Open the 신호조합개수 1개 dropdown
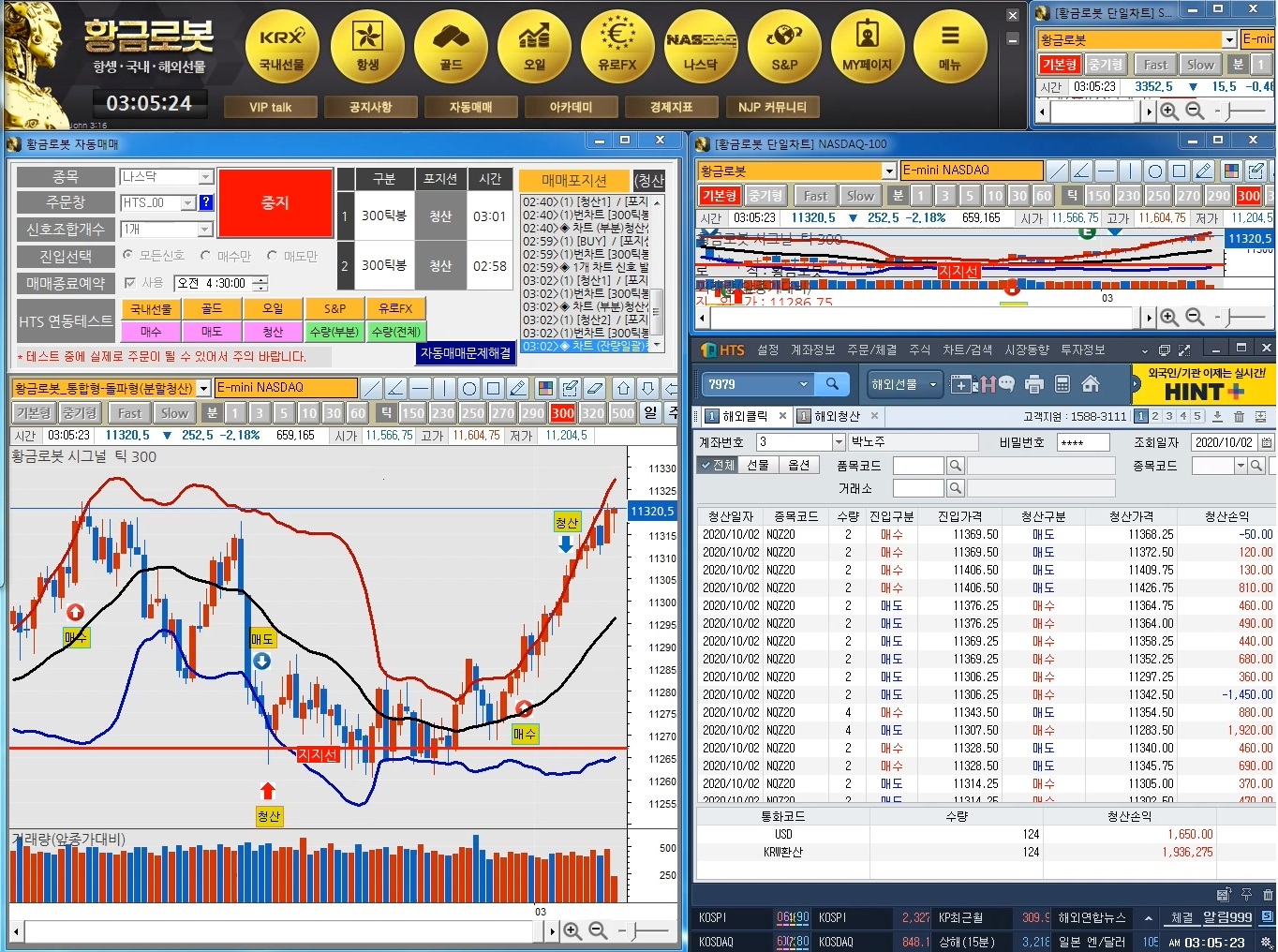This screenshot has height=952, width=1278. point(205,230)
